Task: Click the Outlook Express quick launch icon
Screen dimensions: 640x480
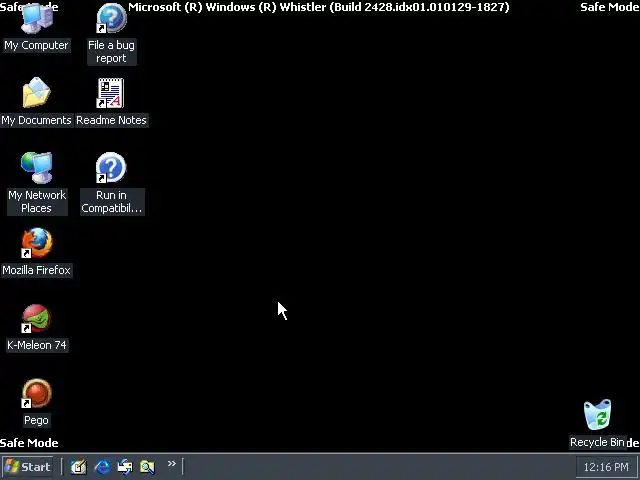Action: click(125, 467)
